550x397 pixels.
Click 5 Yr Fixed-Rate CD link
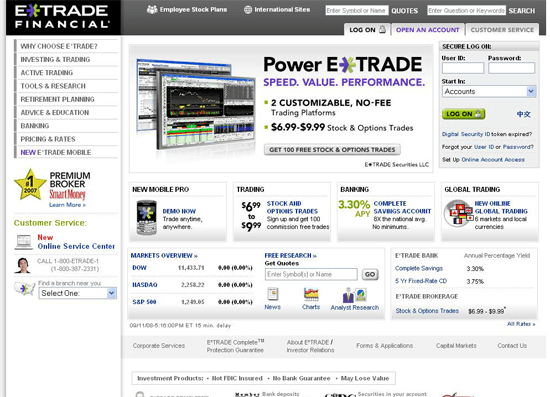pyautogui.click(x=421, y=281)
